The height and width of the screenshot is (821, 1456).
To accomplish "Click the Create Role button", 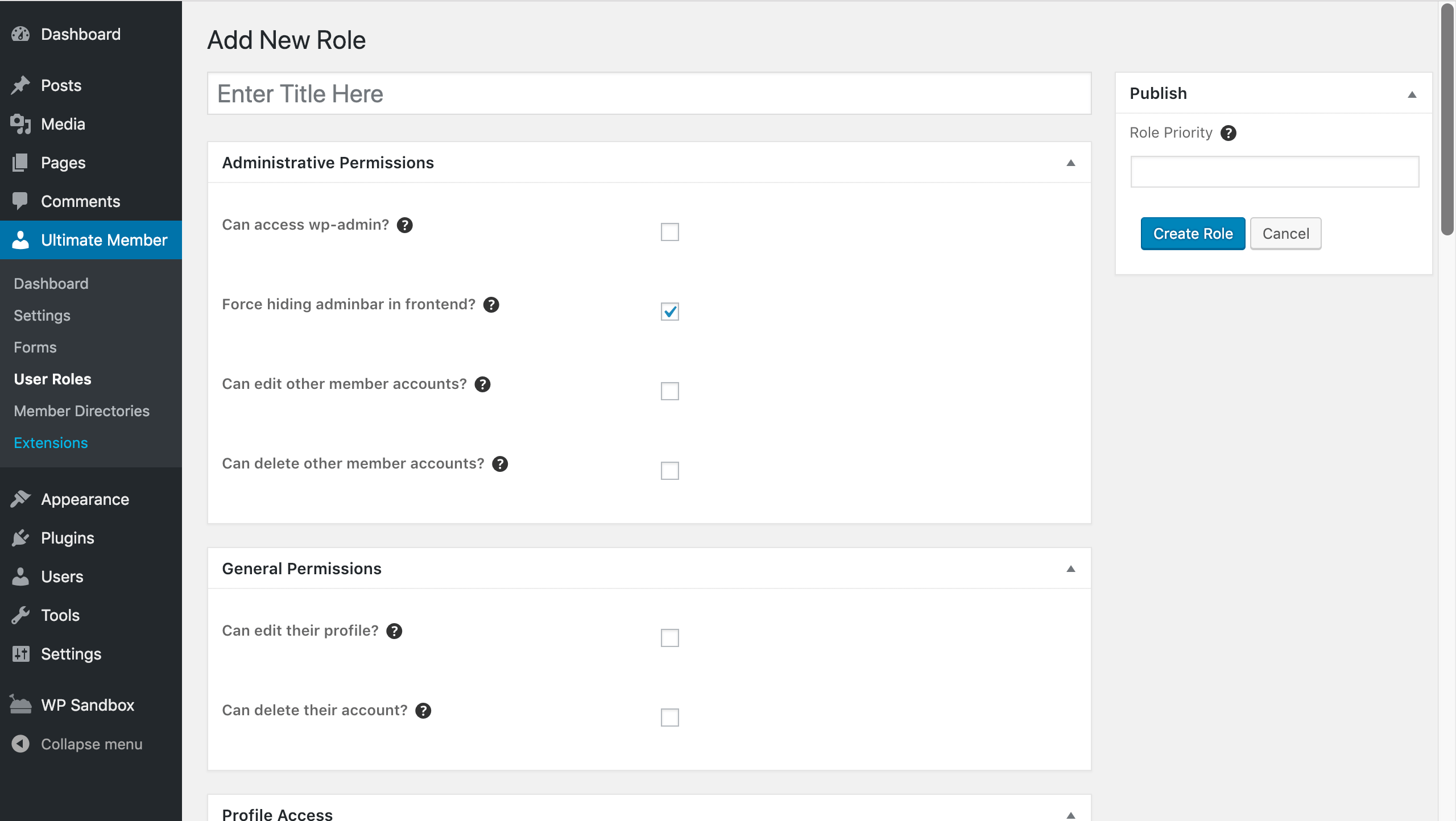I will pos(1193,234).
